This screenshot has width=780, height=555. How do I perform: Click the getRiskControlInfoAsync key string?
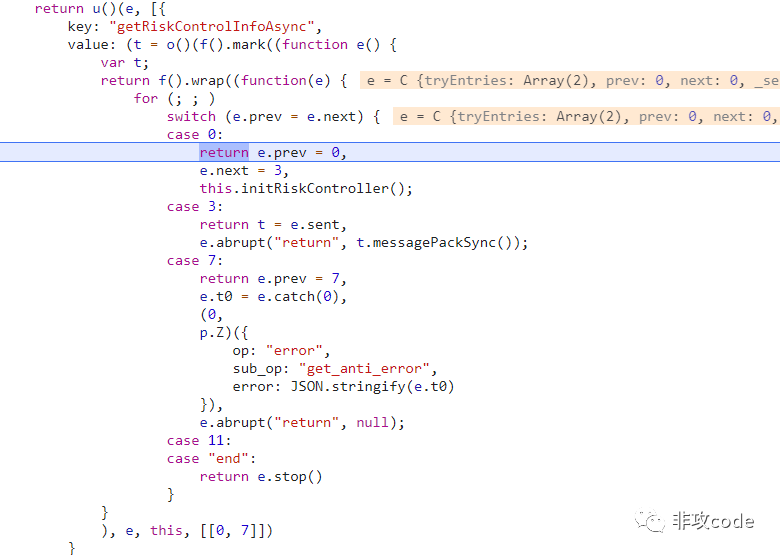coord(211,26)
